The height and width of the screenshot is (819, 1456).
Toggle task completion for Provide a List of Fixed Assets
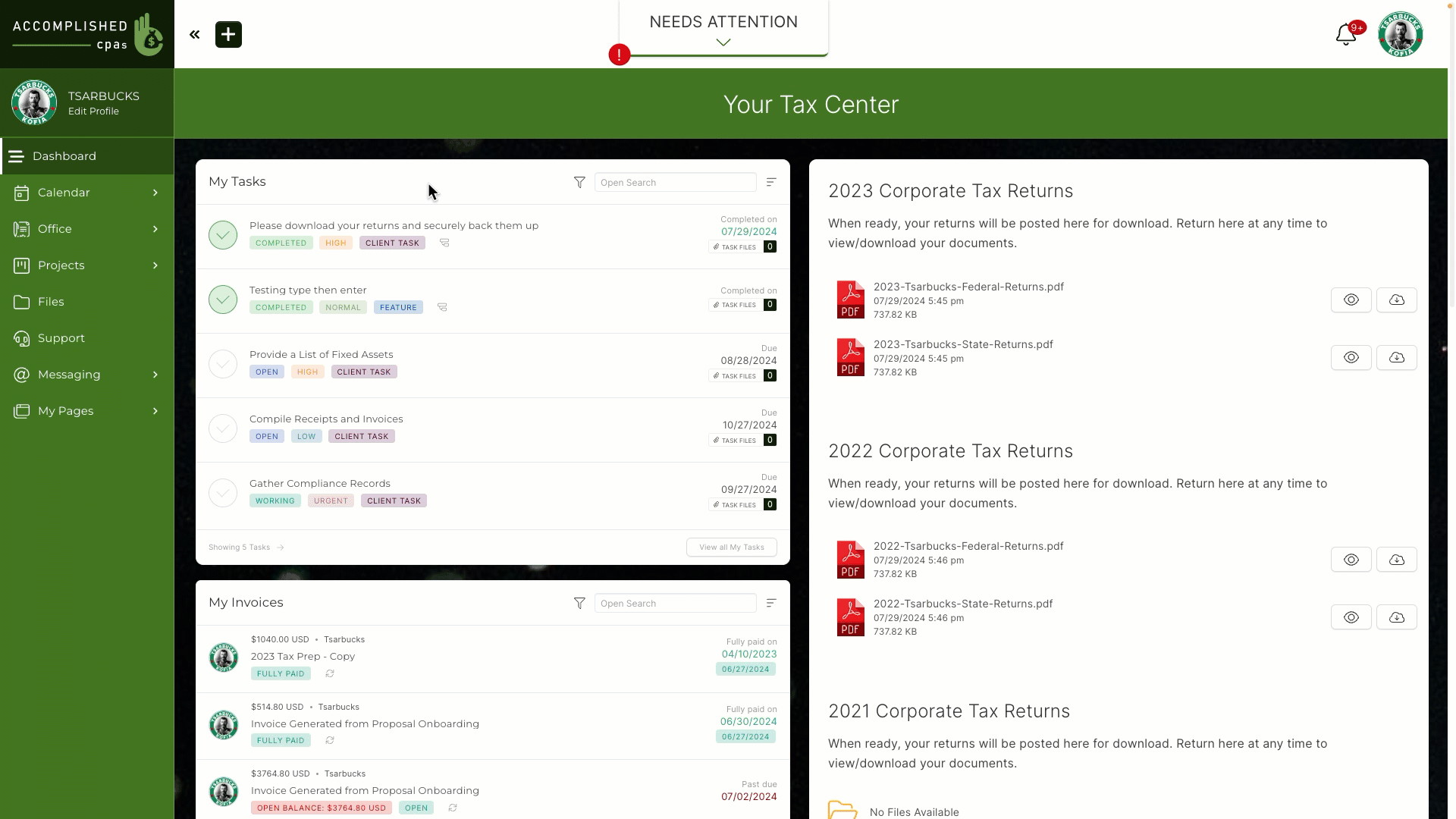click(222, 363)
